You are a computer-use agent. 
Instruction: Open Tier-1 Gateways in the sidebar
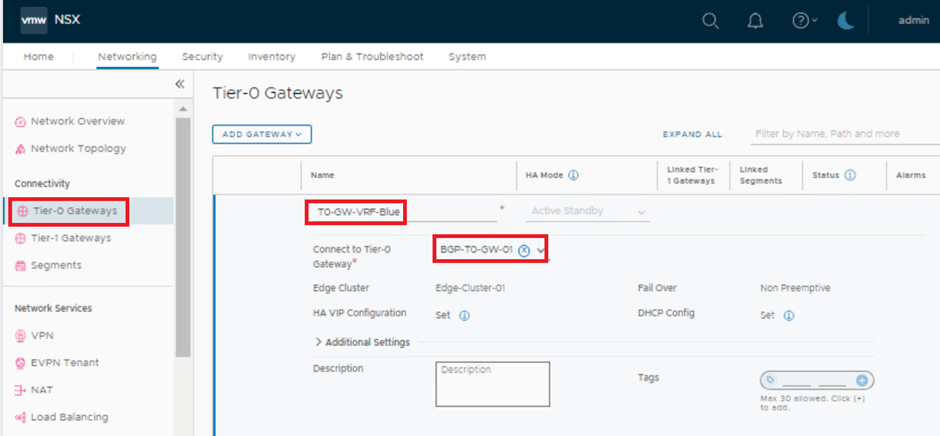pyautogui.click(x=70, y=238)
